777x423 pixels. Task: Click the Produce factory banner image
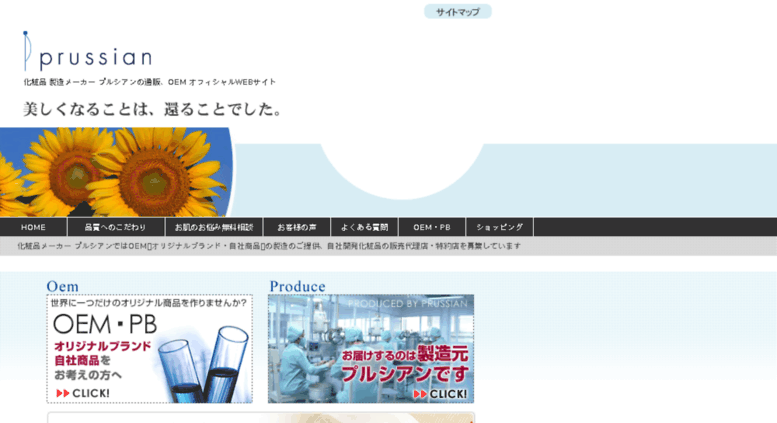point(371,349)
